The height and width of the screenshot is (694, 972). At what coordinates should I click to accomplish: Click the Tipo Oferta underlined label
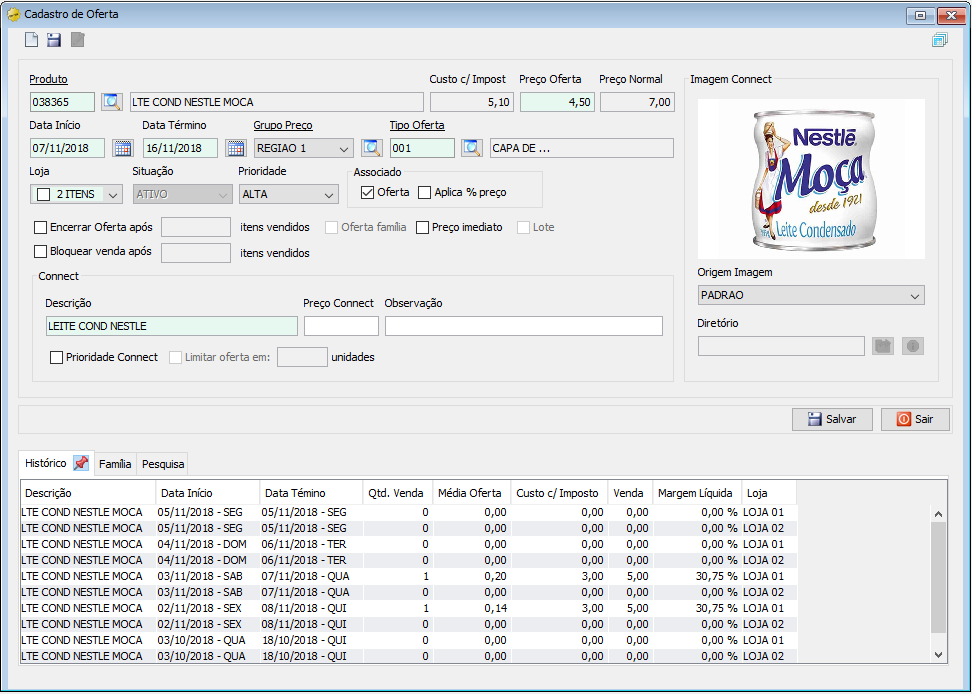pyautogui.click(x=417, y=125)
